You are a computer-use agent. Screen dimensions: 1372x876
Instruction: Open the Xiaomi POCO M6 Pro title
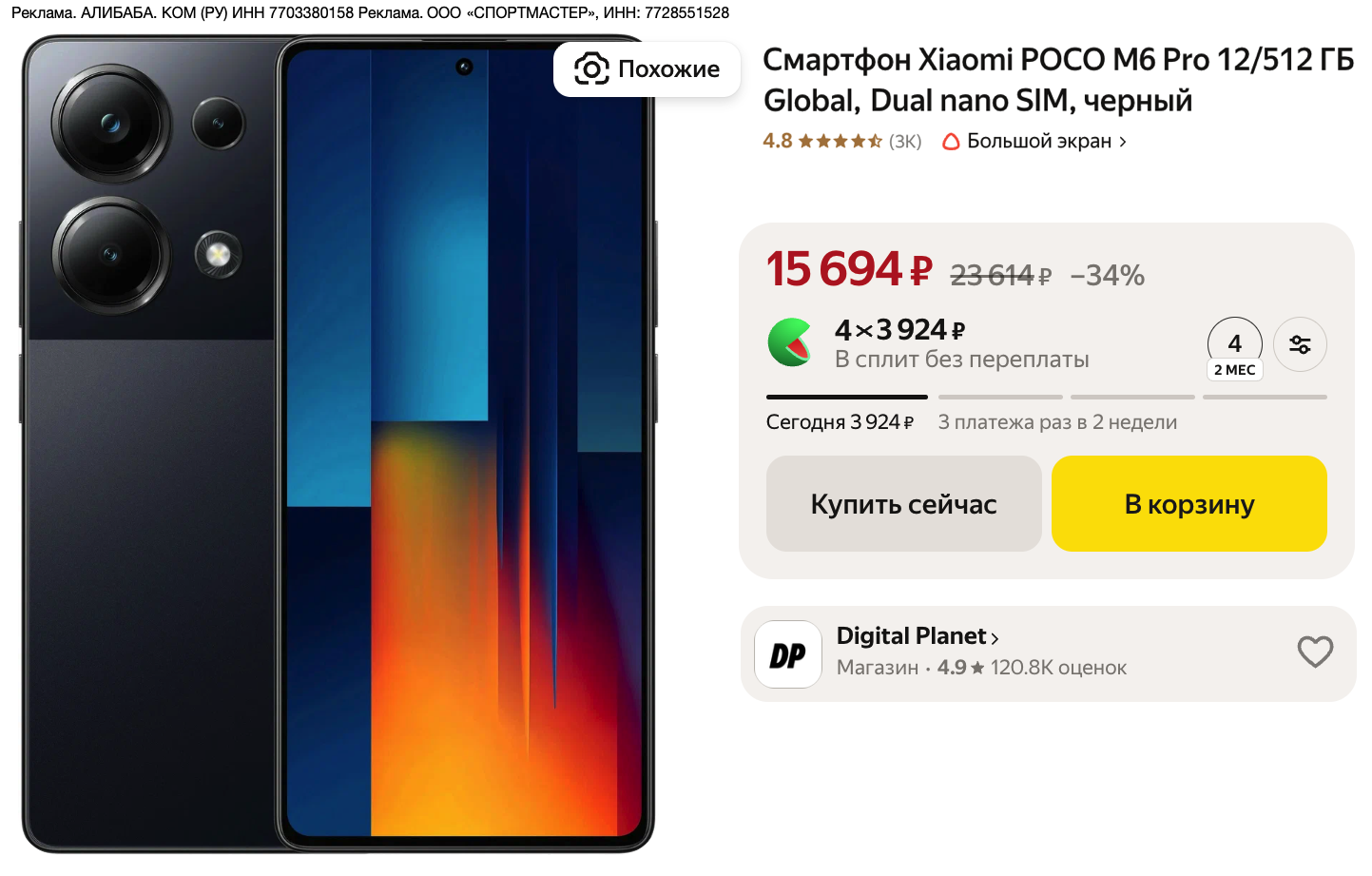pos(1058,80)
